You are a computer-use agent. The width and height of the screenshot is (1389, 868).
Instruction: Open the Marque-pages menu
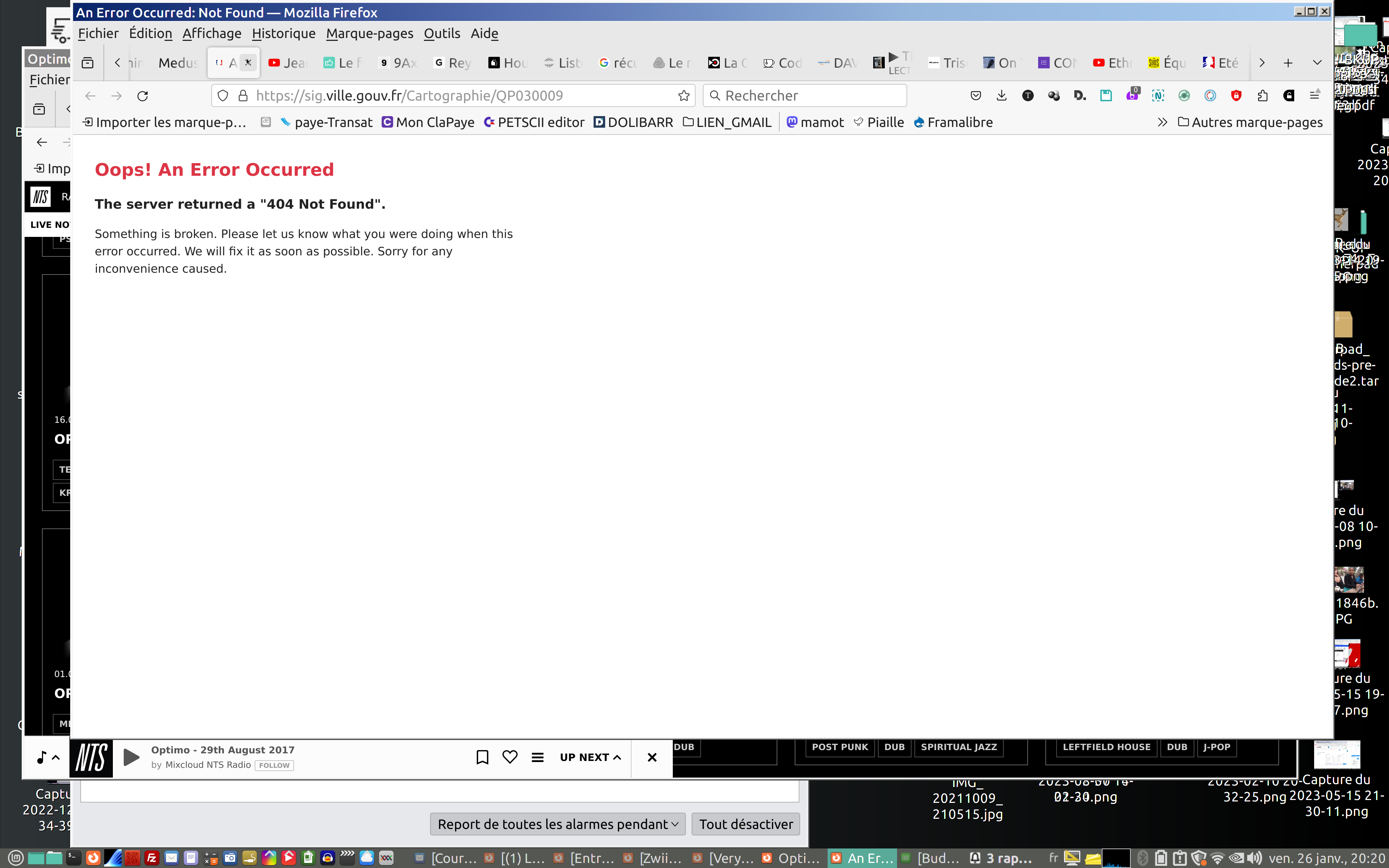point(370,33)
